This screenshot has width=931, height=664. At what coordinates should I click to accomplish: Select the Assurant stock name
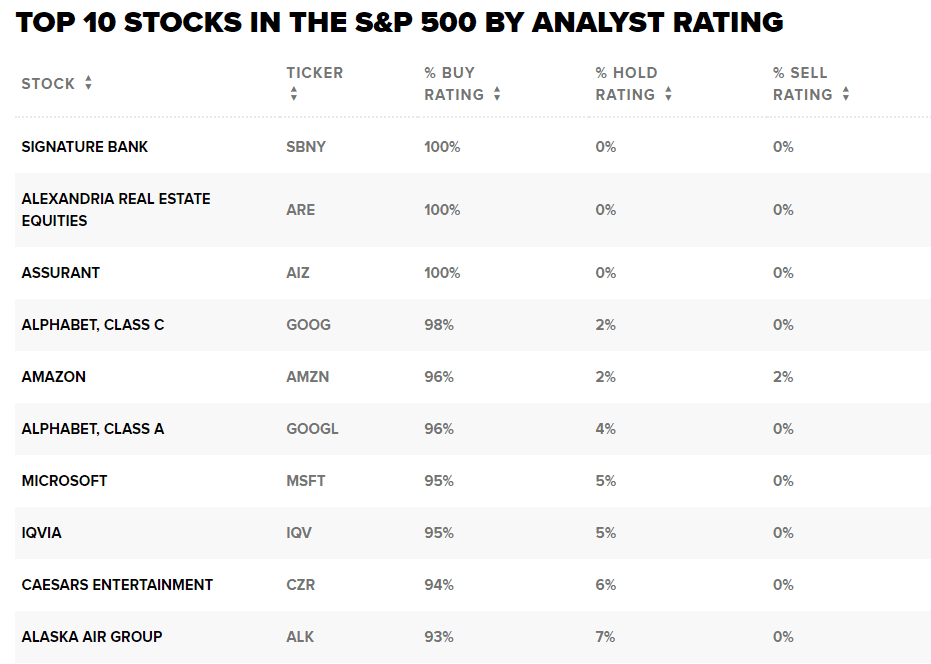(x=61, y=273)
